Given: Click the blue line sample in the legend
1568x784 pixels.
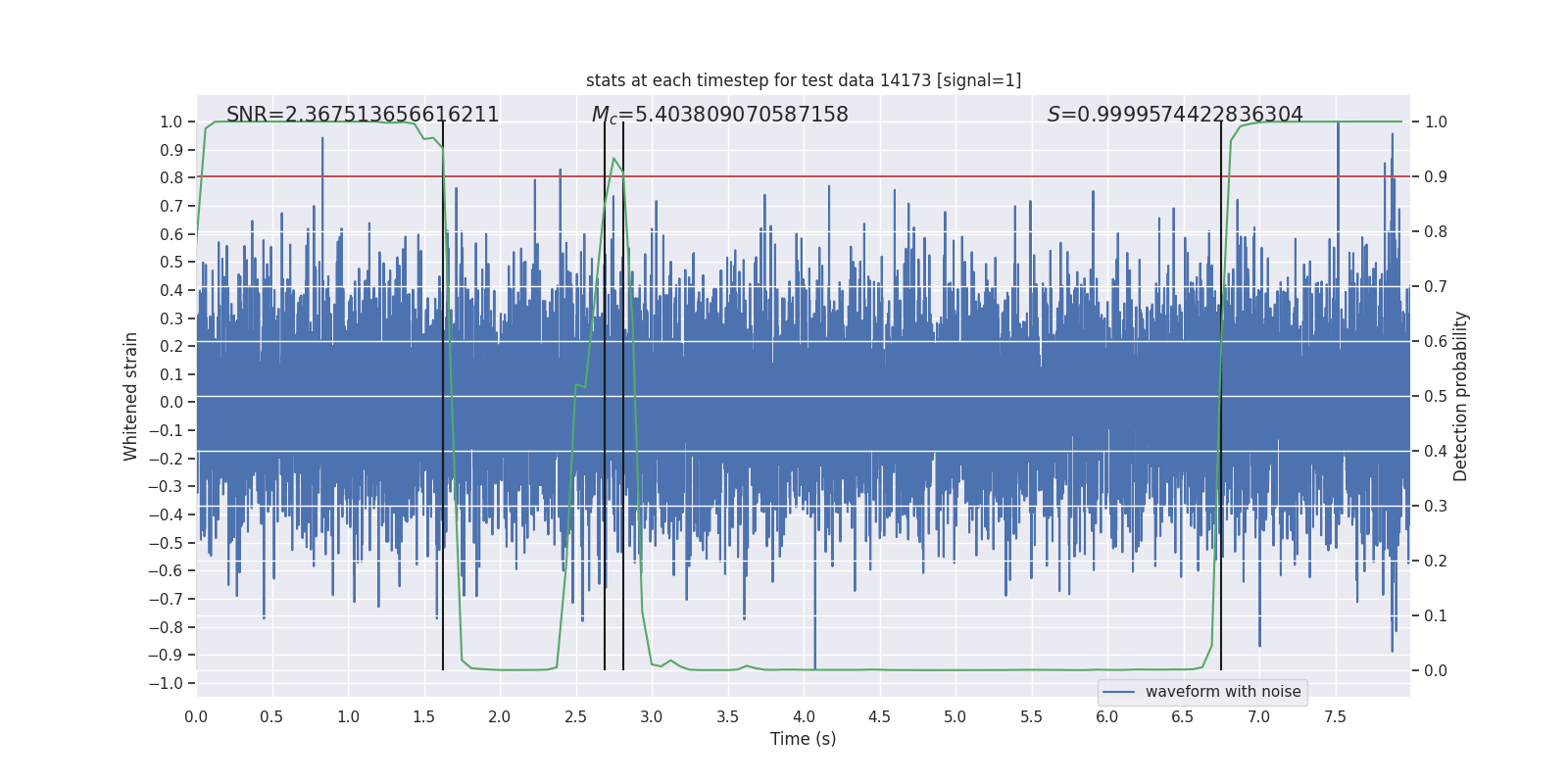Looking at the screenshot, I should pos(1118,692).
